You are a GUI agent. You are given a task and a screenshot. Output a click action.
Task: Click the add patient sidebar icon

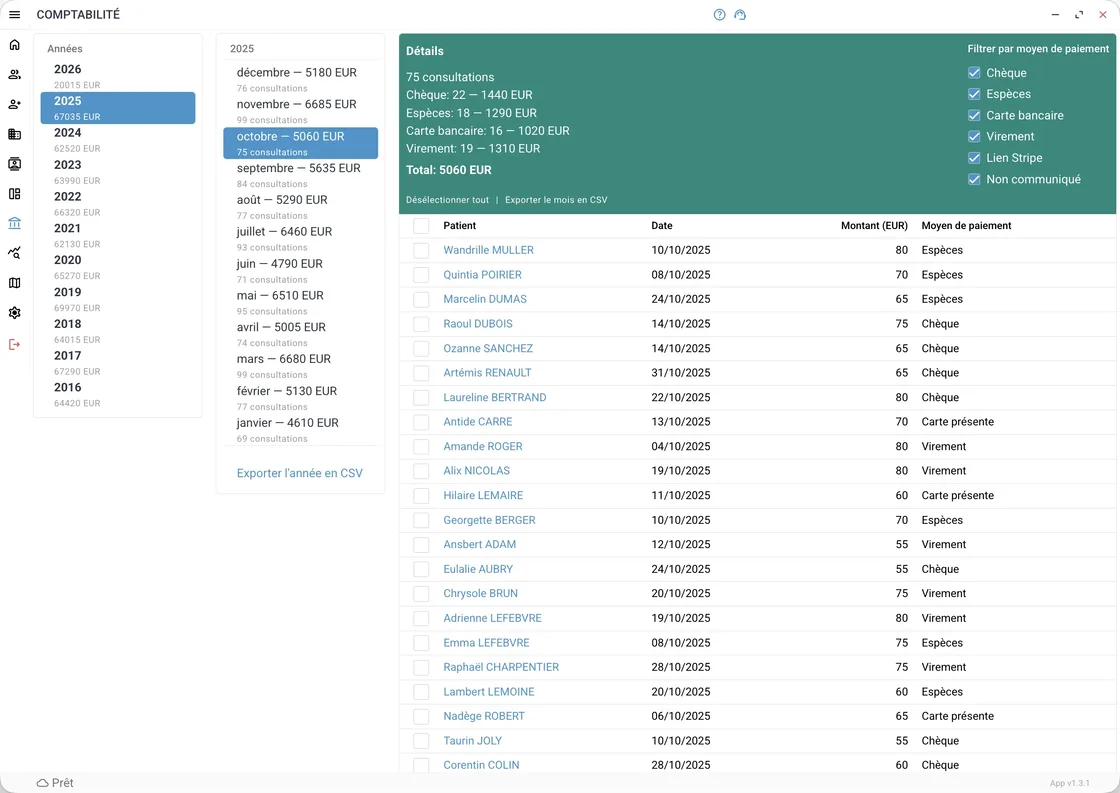[14, 104]
